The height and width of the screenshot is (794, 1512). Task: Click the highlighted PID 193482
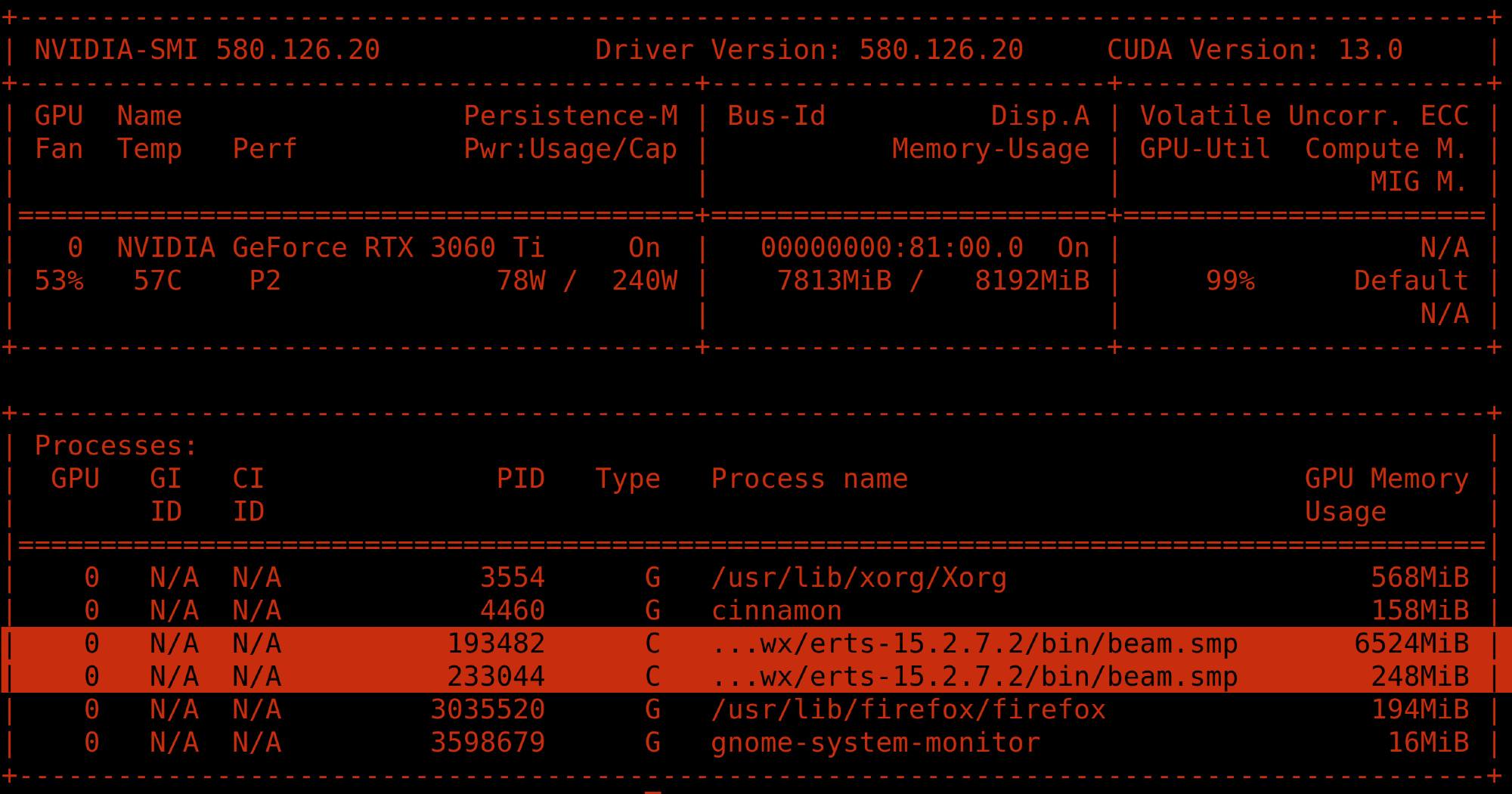tap(496, 644)
